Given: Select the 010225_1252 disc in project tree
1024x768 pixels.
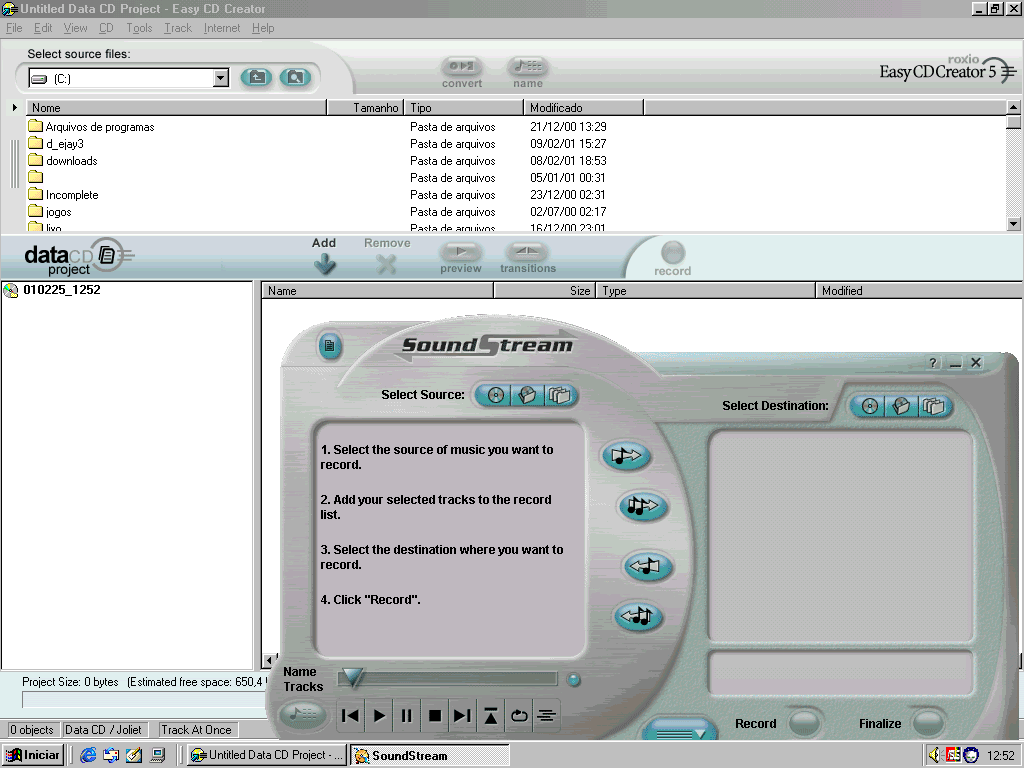Looking at the screenshot, I should [x=61, y=290].
